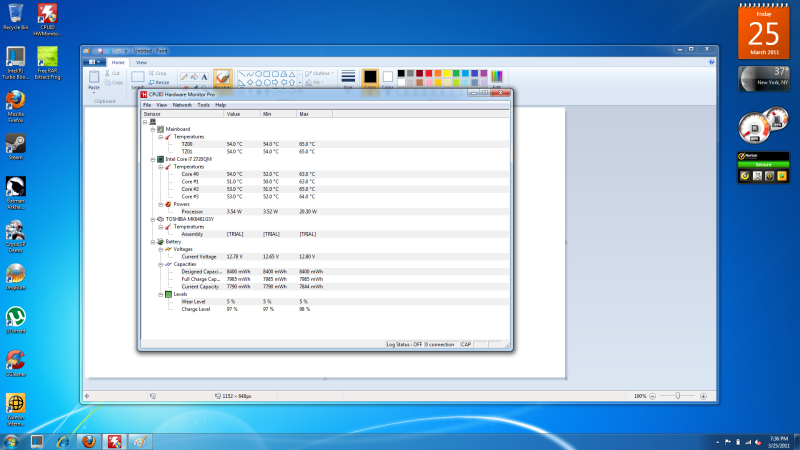Image resolution: width=800 pixels, height=450 pixels.
Task: Open the Paint application menu button
Action: [95, 62]
